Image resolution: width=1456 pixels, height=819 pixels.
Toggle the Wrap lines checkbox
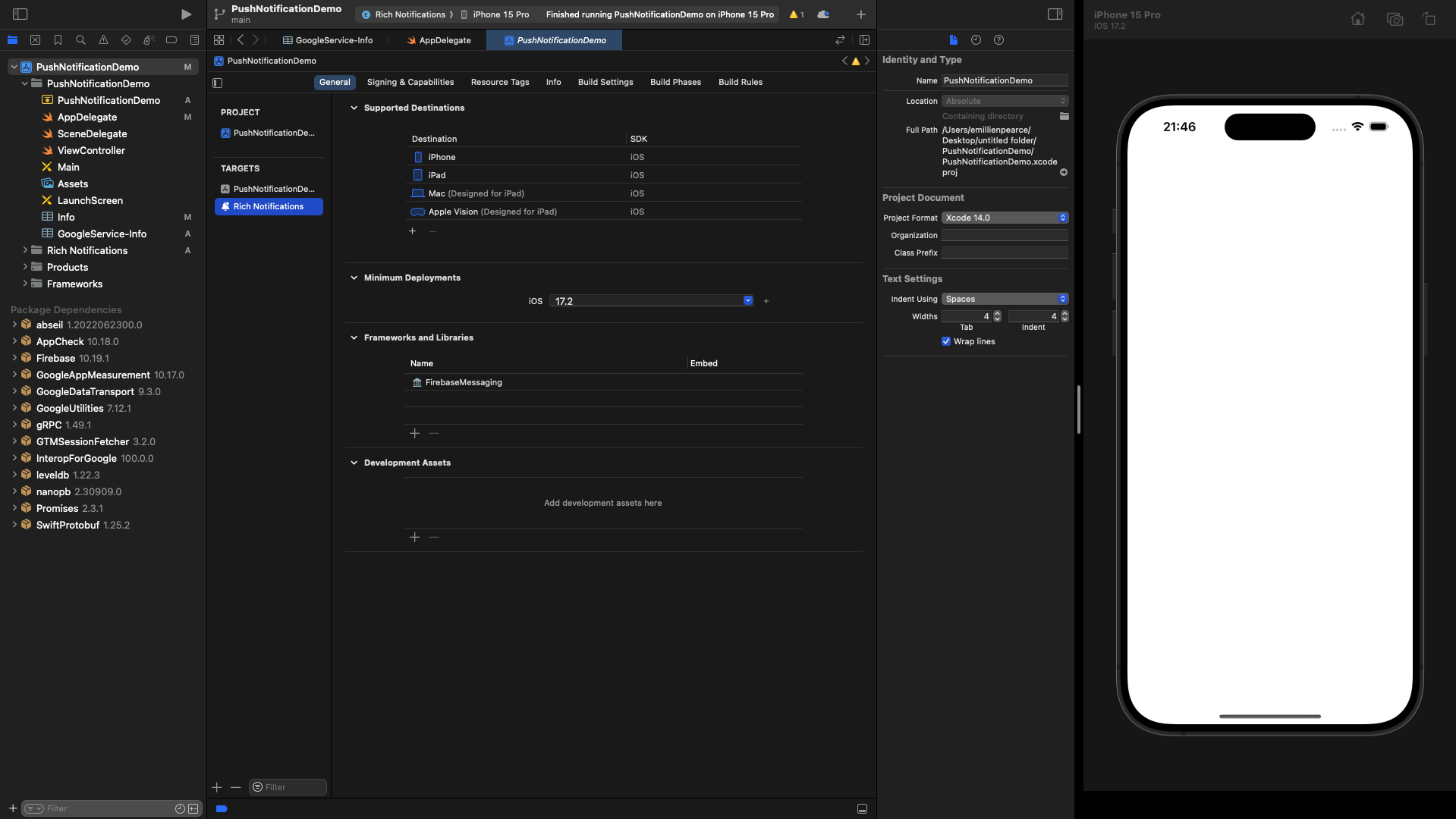coord(946,342)
